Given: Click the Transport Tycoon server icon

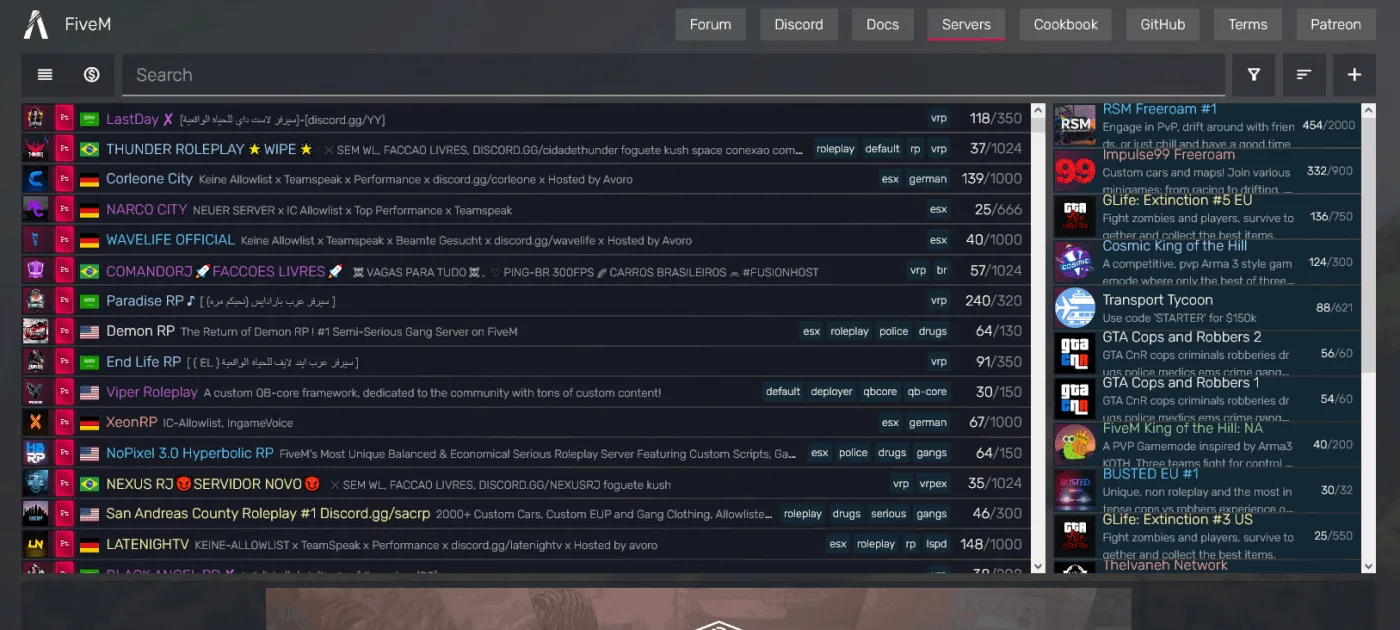Looking at the screenshot, I should [1075, 308].
